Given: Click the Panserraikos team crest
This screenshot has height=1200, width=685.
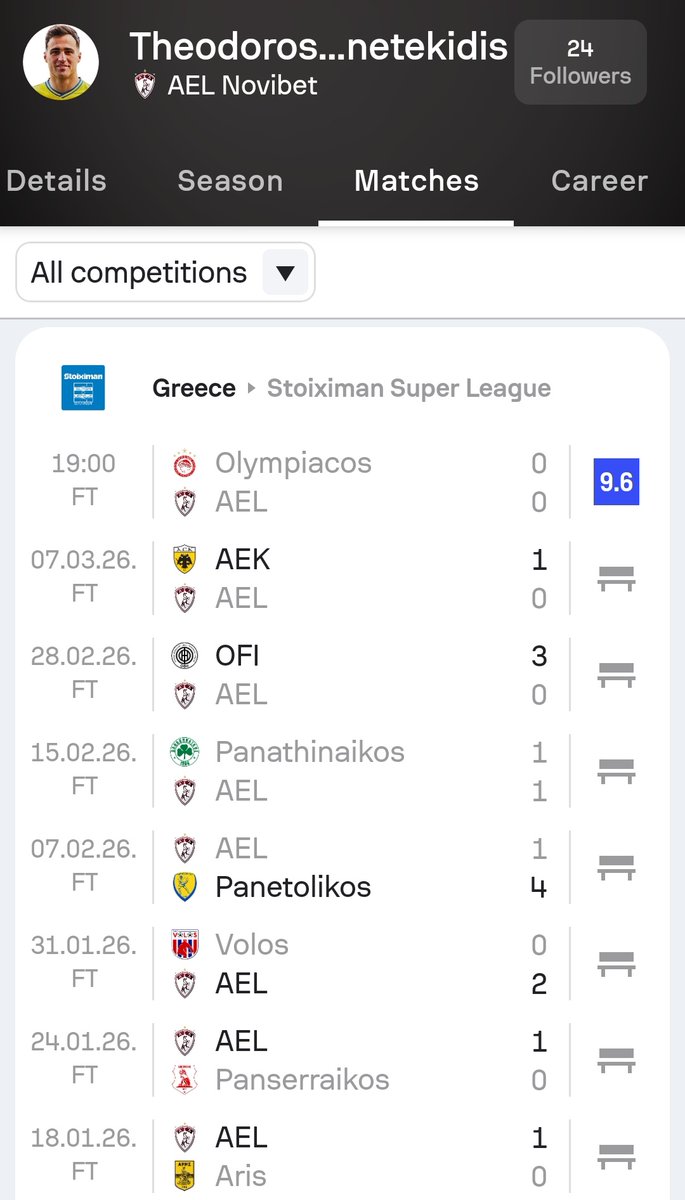Looking at the screenshot, I should point(185,1080).
